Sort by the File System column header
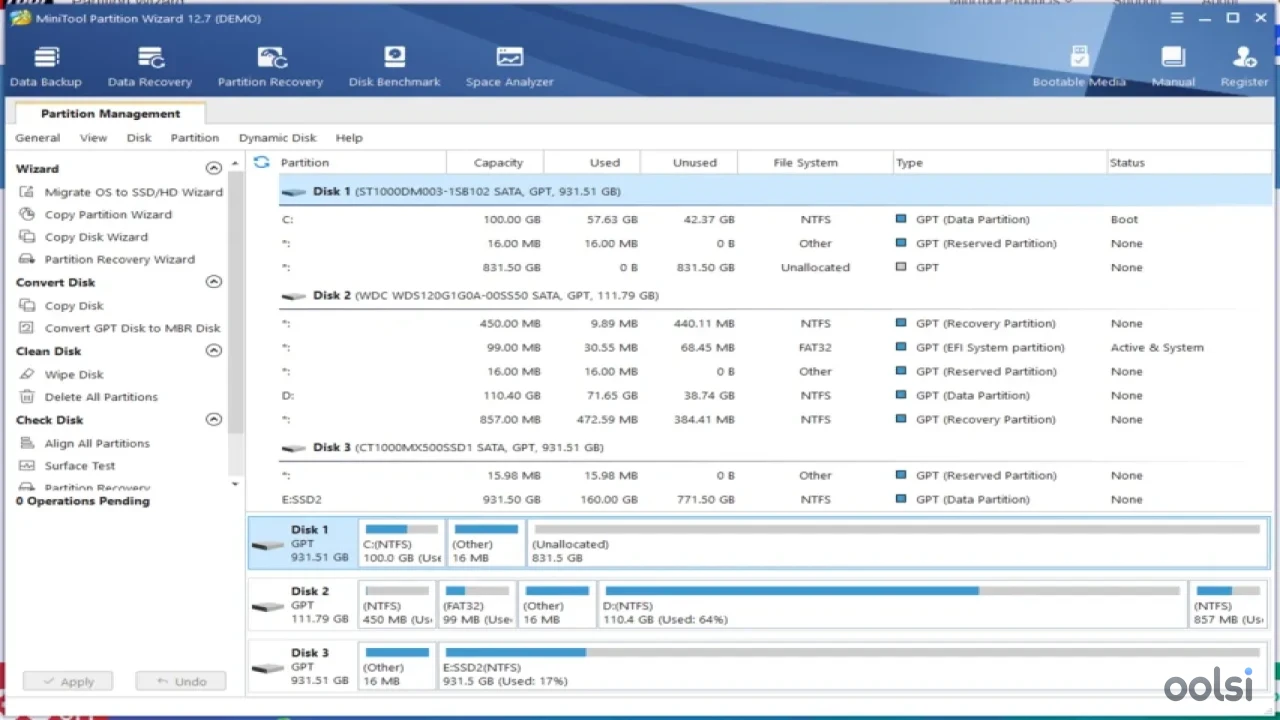The height and width of the screenshot is (720, 1280). pos(815,162)
